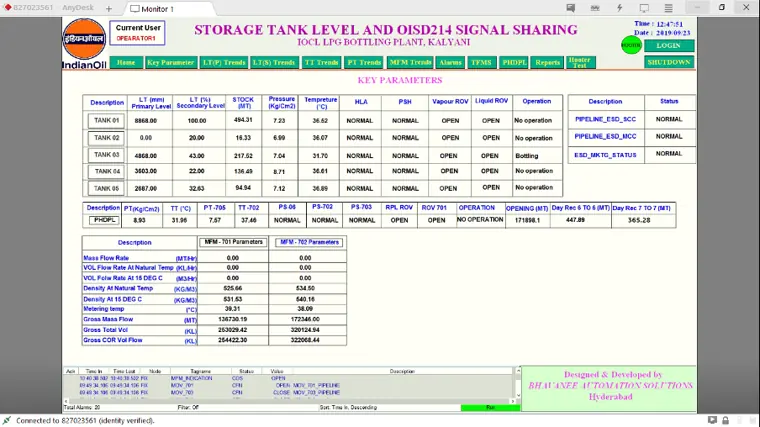Open TANK 02 details
Image resolution: width=760 pixels, height=427 pixels.
tap(106, 138)
